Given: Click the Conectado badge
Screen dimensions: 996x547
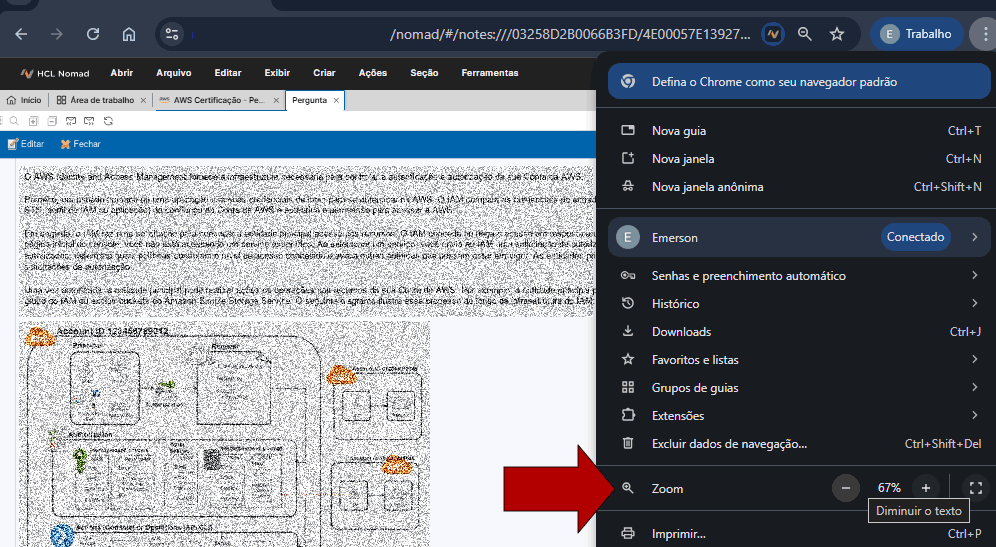Looking at the screenshot, I should pyautogui.click(x=915, y=237).
